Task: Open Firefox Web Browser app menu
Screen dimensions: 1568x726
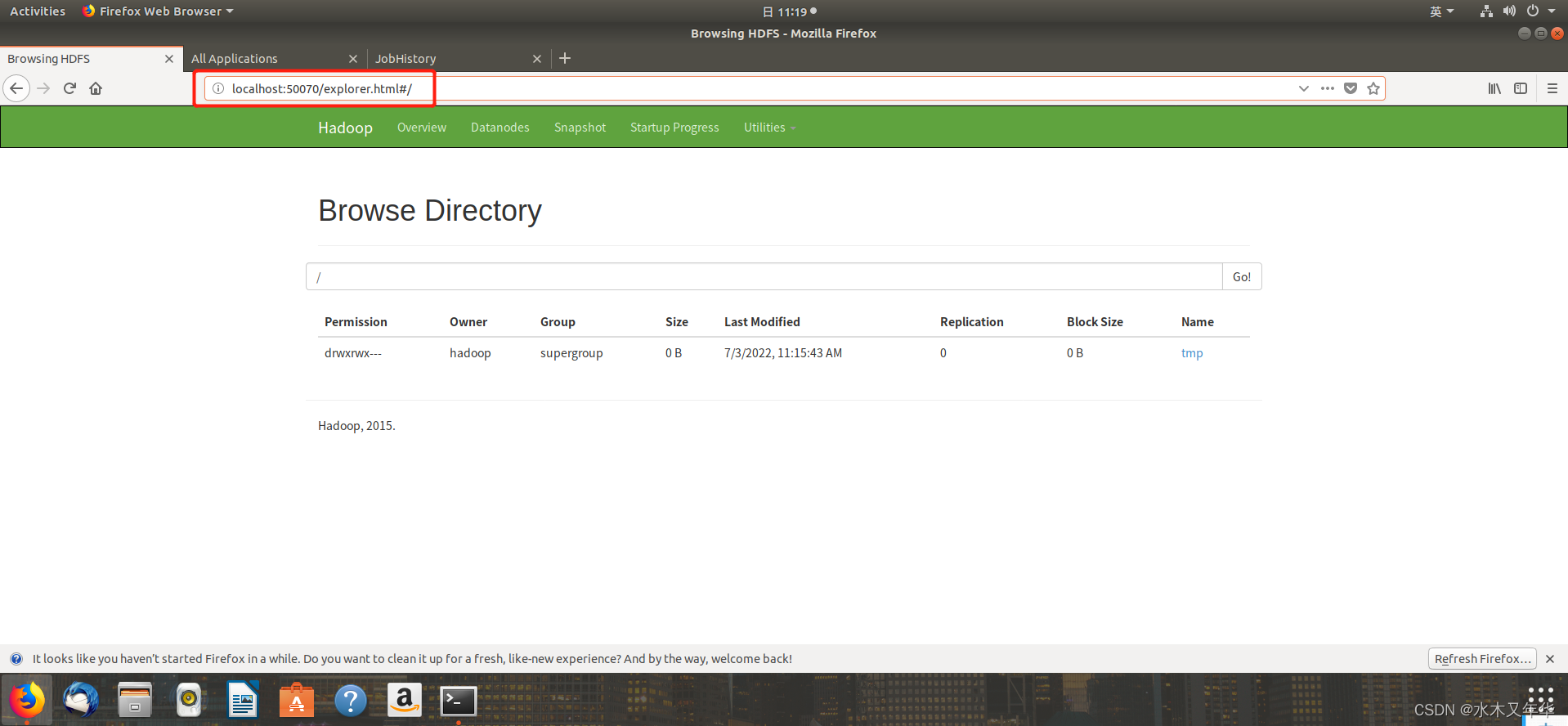Action: coord(158,11)
